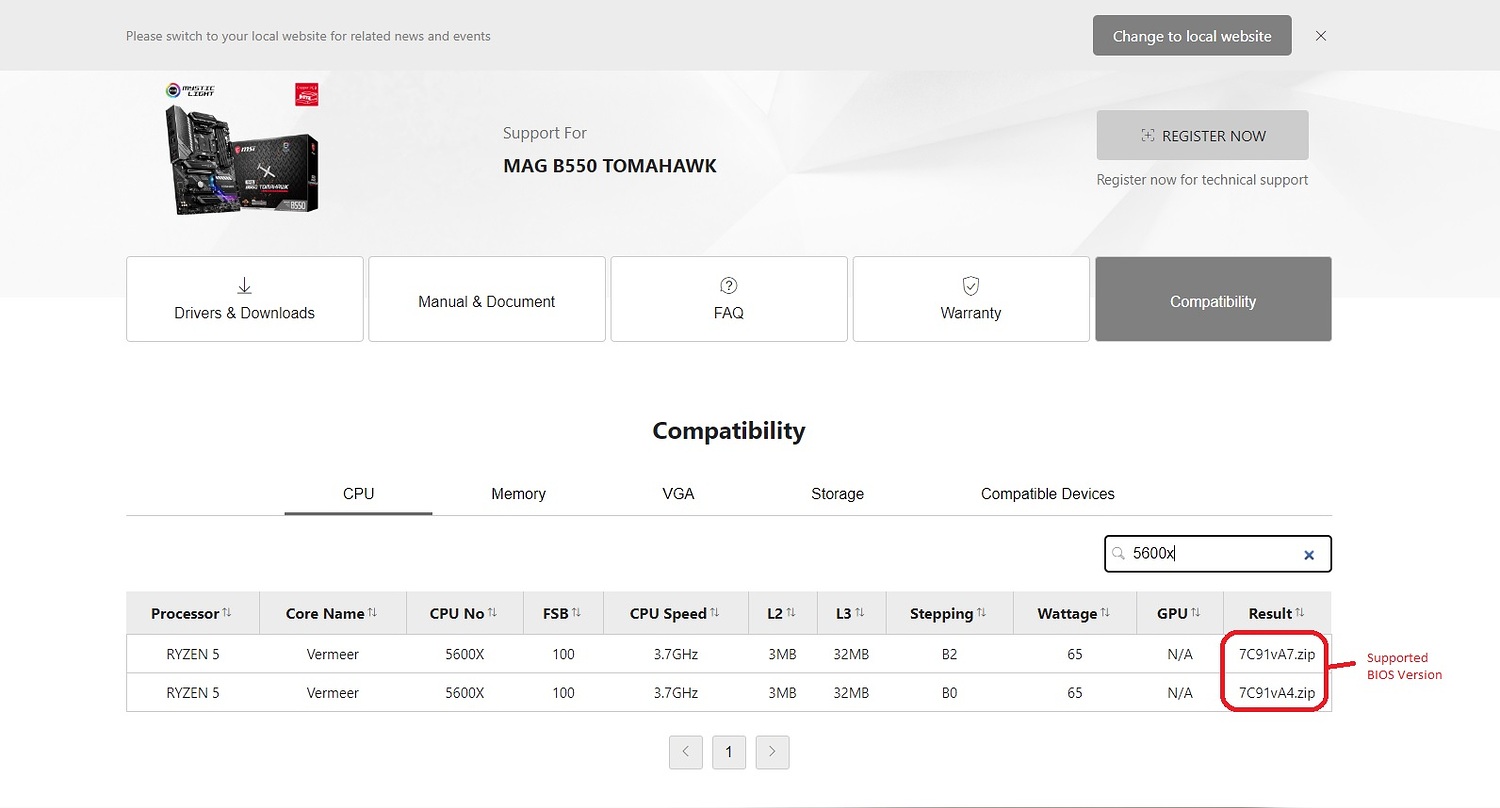
Task: Sort table by Processor column arrows
Action: (x=227, y=613)
